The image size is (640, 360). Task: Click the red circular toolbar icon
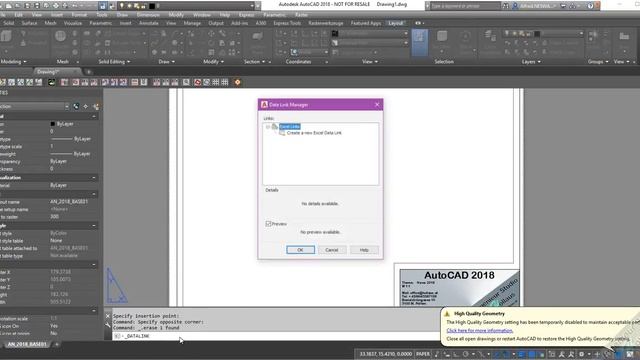pyautogui.click(x=198, y=82)
